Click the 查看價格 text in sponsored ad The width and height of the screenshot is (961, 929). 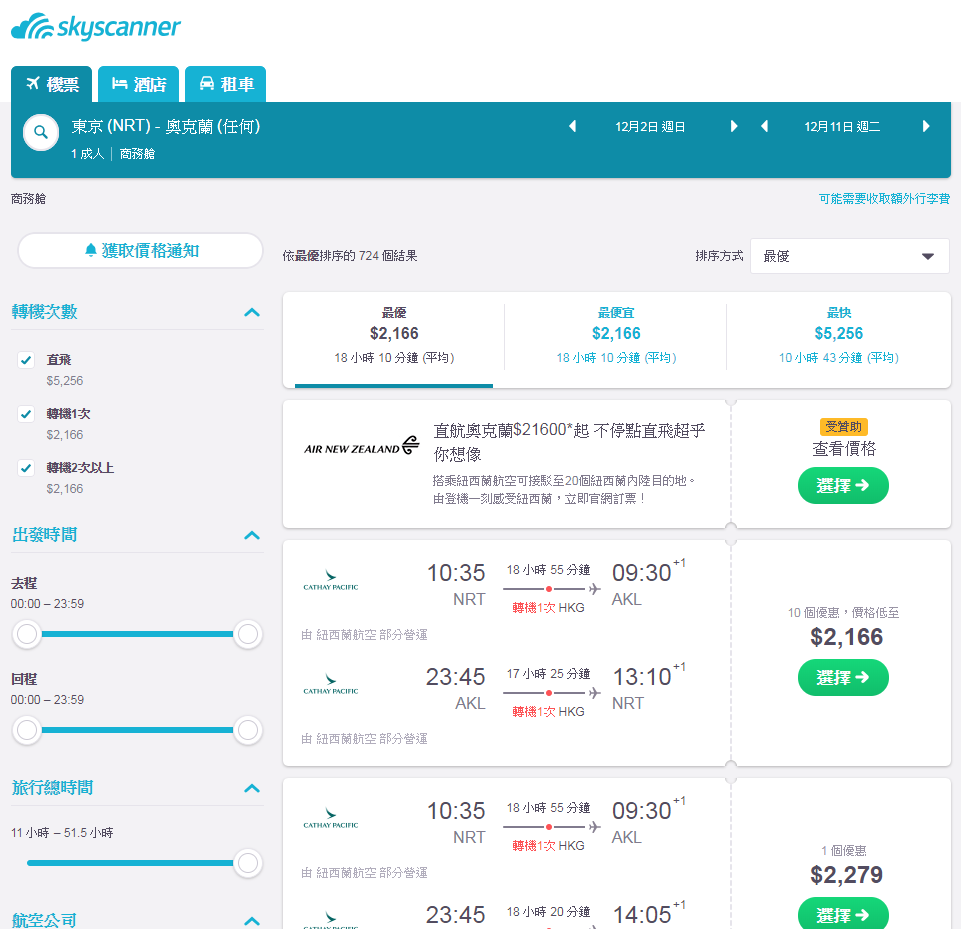click(x=844, y=449)
